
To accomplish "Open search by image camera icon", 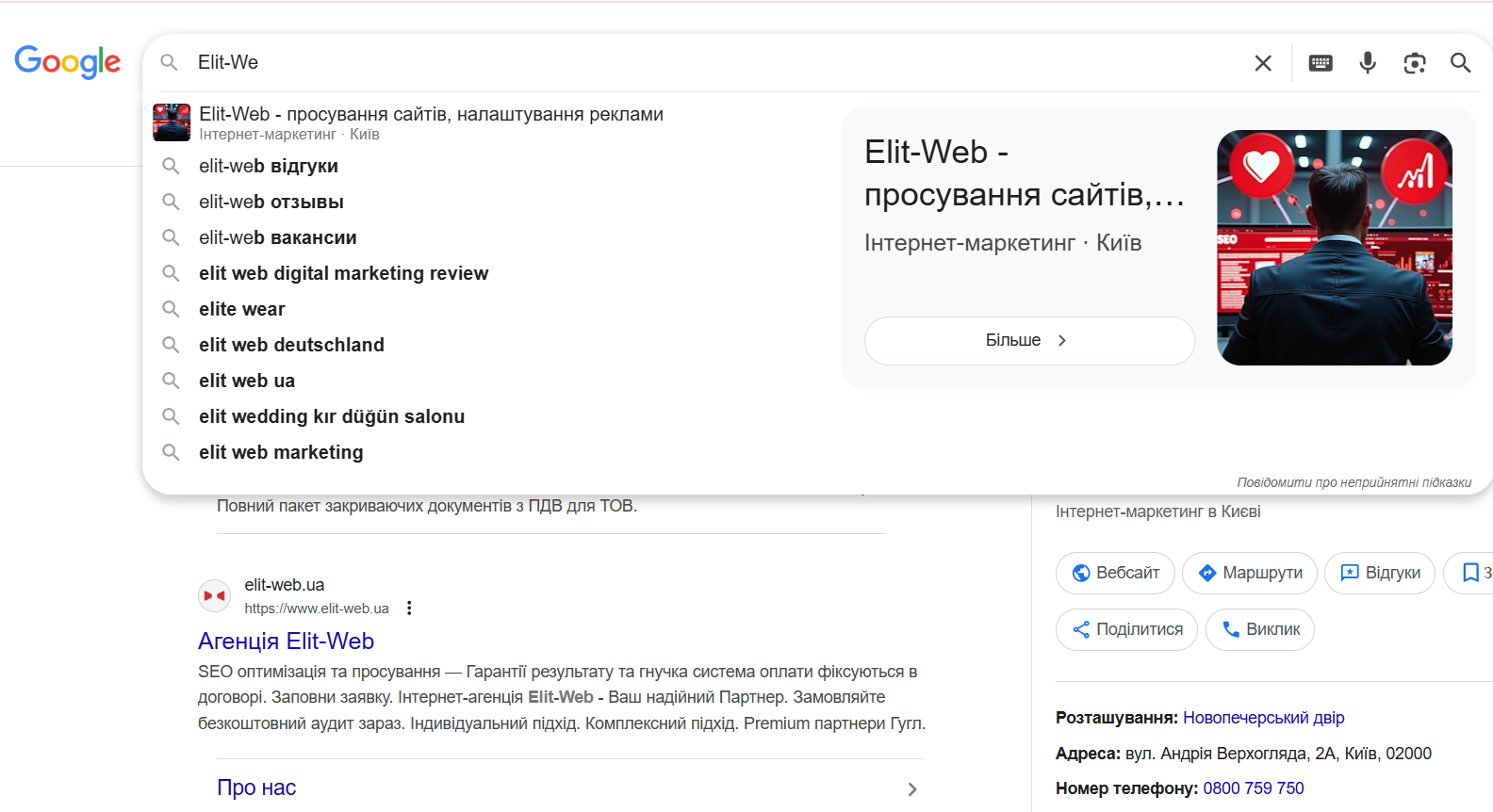I will pyautogui.click(x=1414, y=63).
